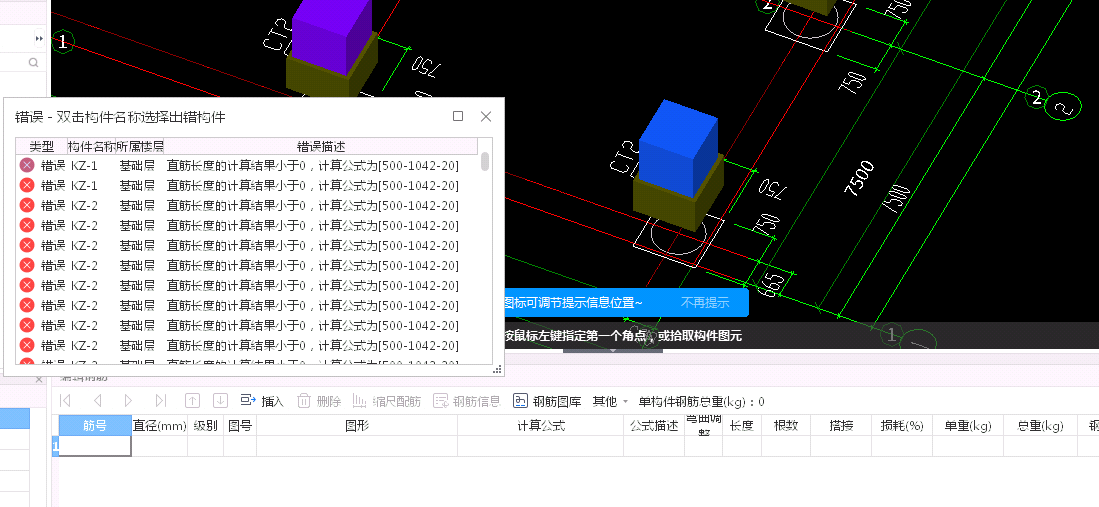The height and width of the screenshot is (507, 1099).
Task: Click purple error icon of first KZ-1 row
Action: [x=27, y=165]
